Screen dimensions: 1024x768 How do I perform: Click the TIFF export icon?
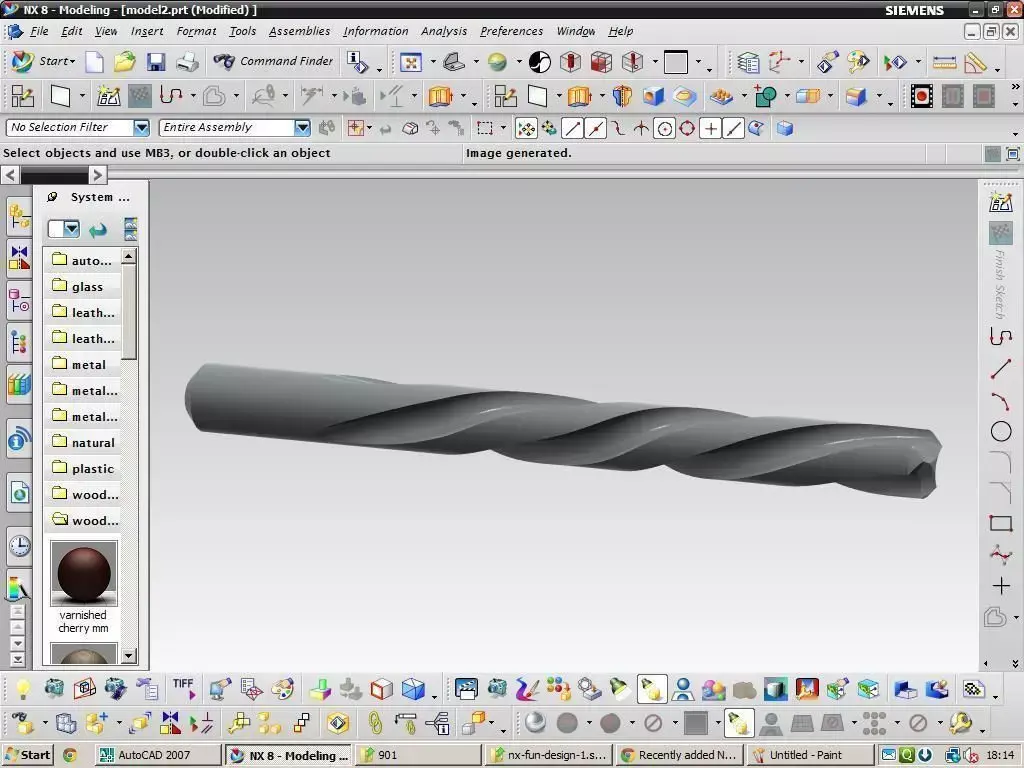click(184, 688)
